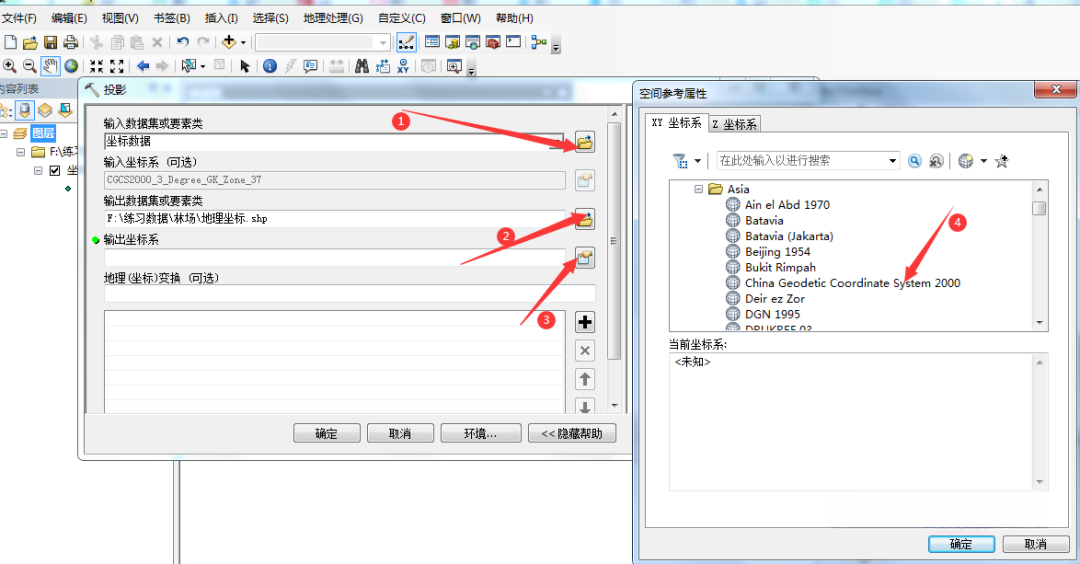Switch contents list to List By Source
Viewport: 1080px width, 564px height.
pos(25,110)
